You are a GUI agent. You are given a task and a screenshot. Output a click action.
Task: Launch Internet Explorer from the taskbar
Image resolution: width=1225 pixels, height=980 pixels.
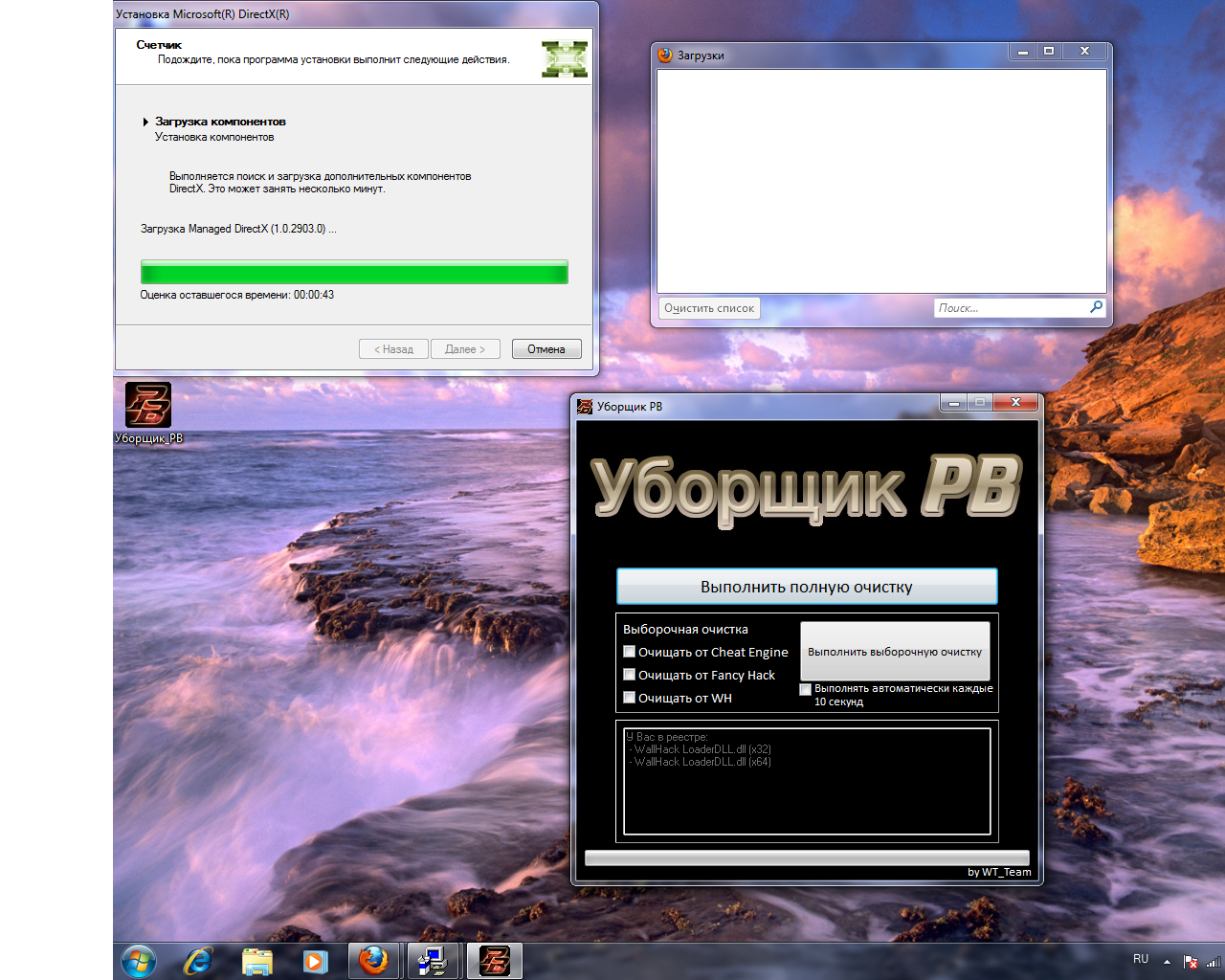point(198,961)
